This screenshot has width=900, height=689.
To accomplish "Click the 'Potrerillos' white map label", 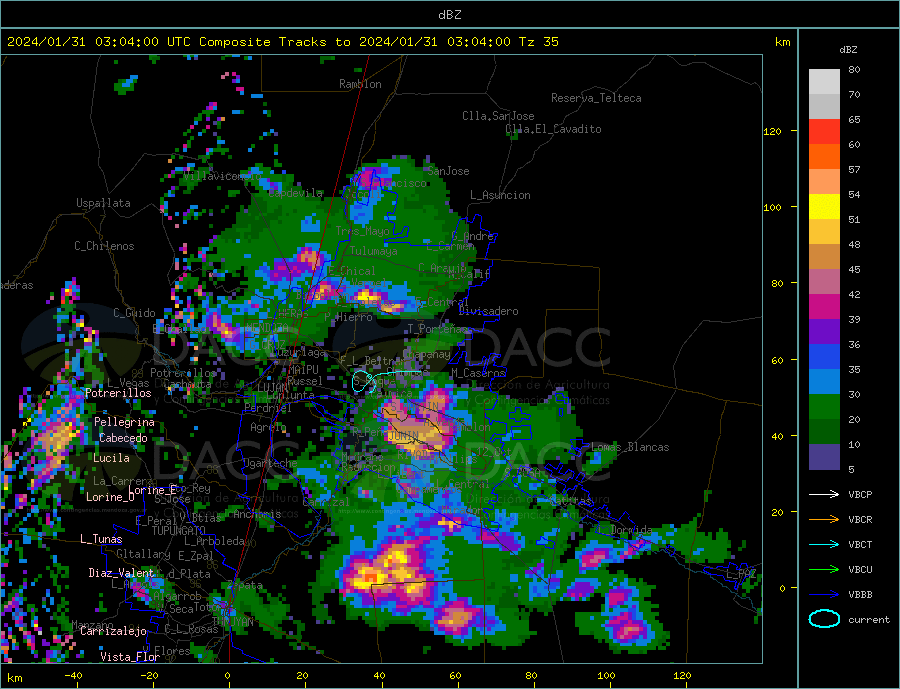I will (x=118, y=393).
